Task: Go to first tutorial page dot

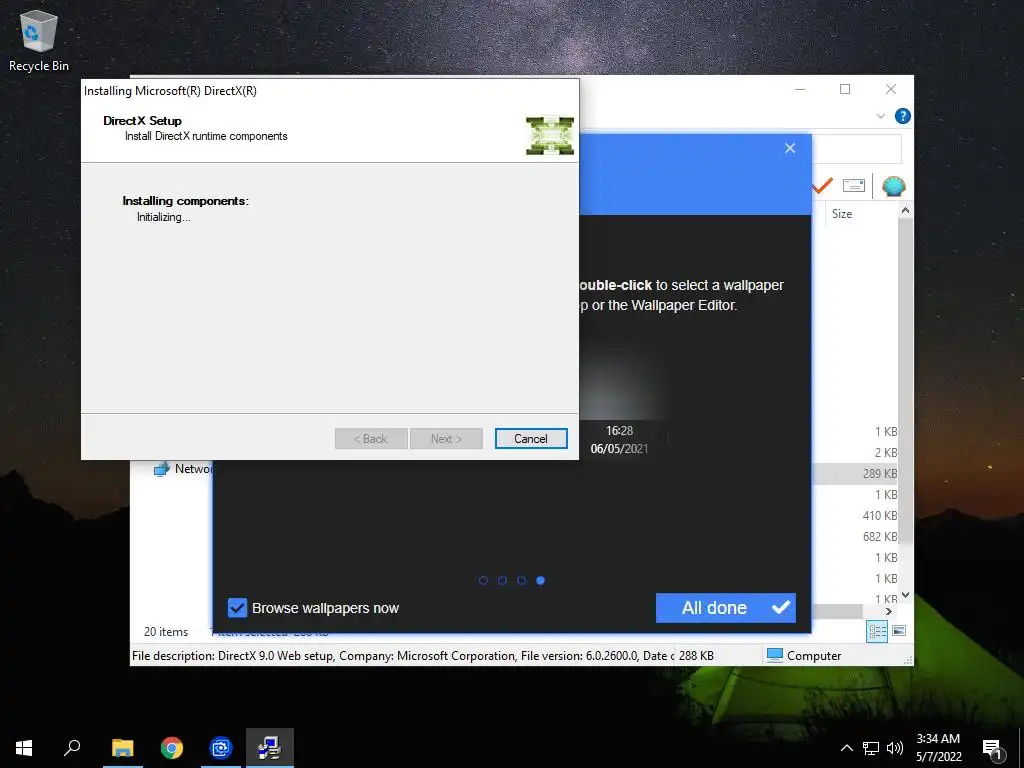Action: pos(483,580)
